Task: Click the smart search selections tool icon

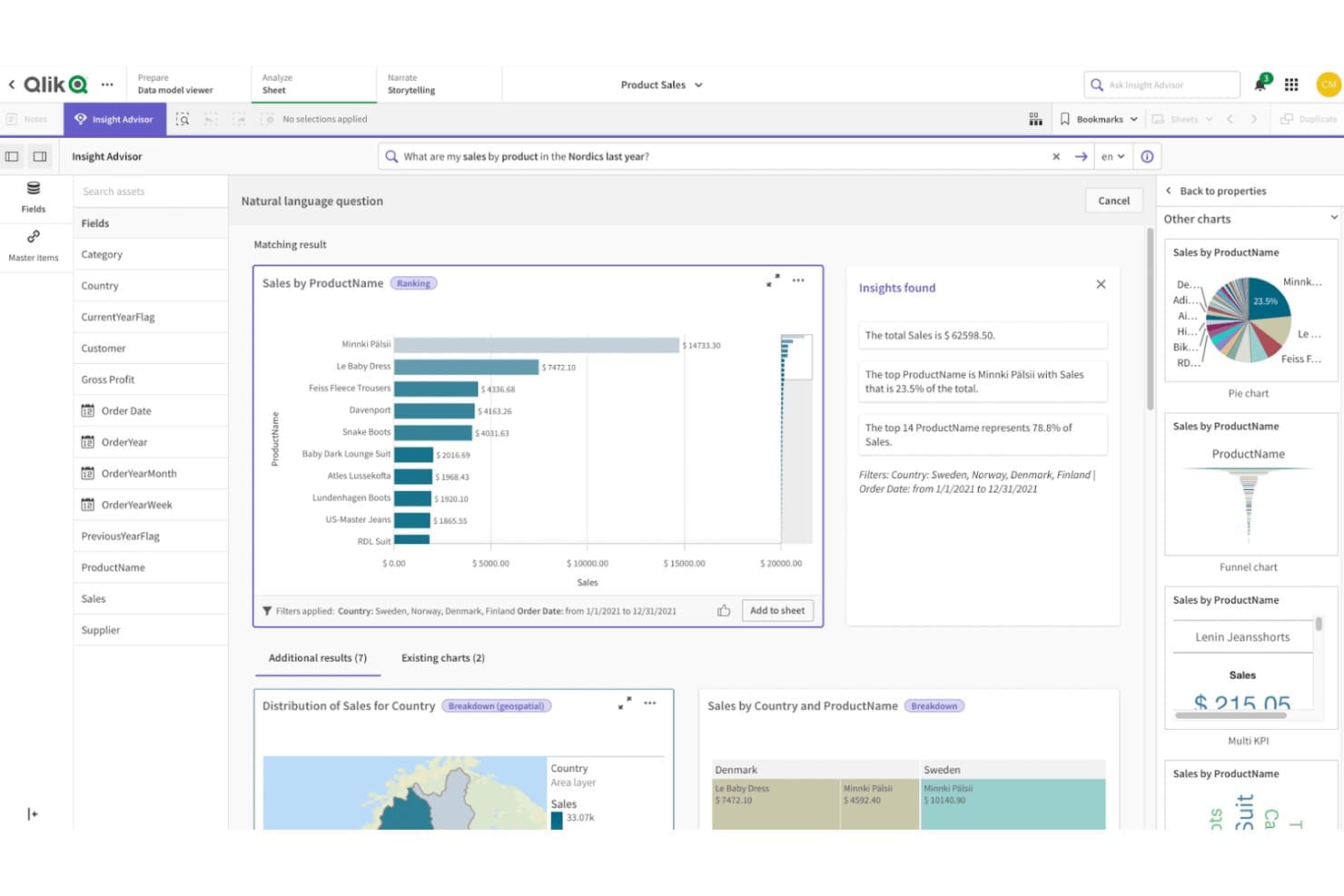Action: (183, 119)
